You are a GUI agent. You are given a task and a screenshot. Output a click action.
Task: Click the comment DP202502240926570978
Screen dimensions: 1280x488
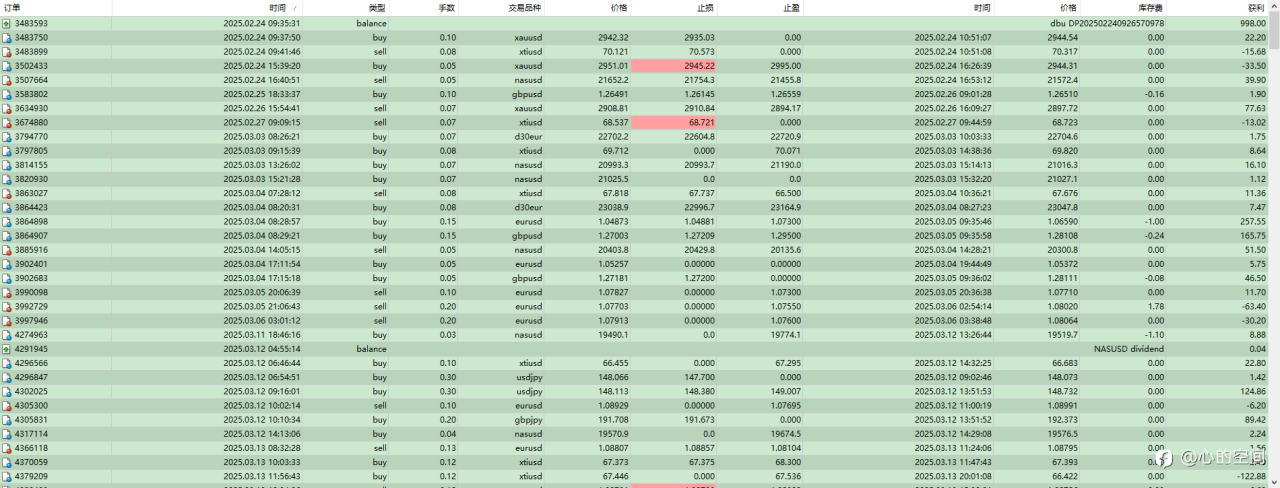click(x=1107, y=23)
